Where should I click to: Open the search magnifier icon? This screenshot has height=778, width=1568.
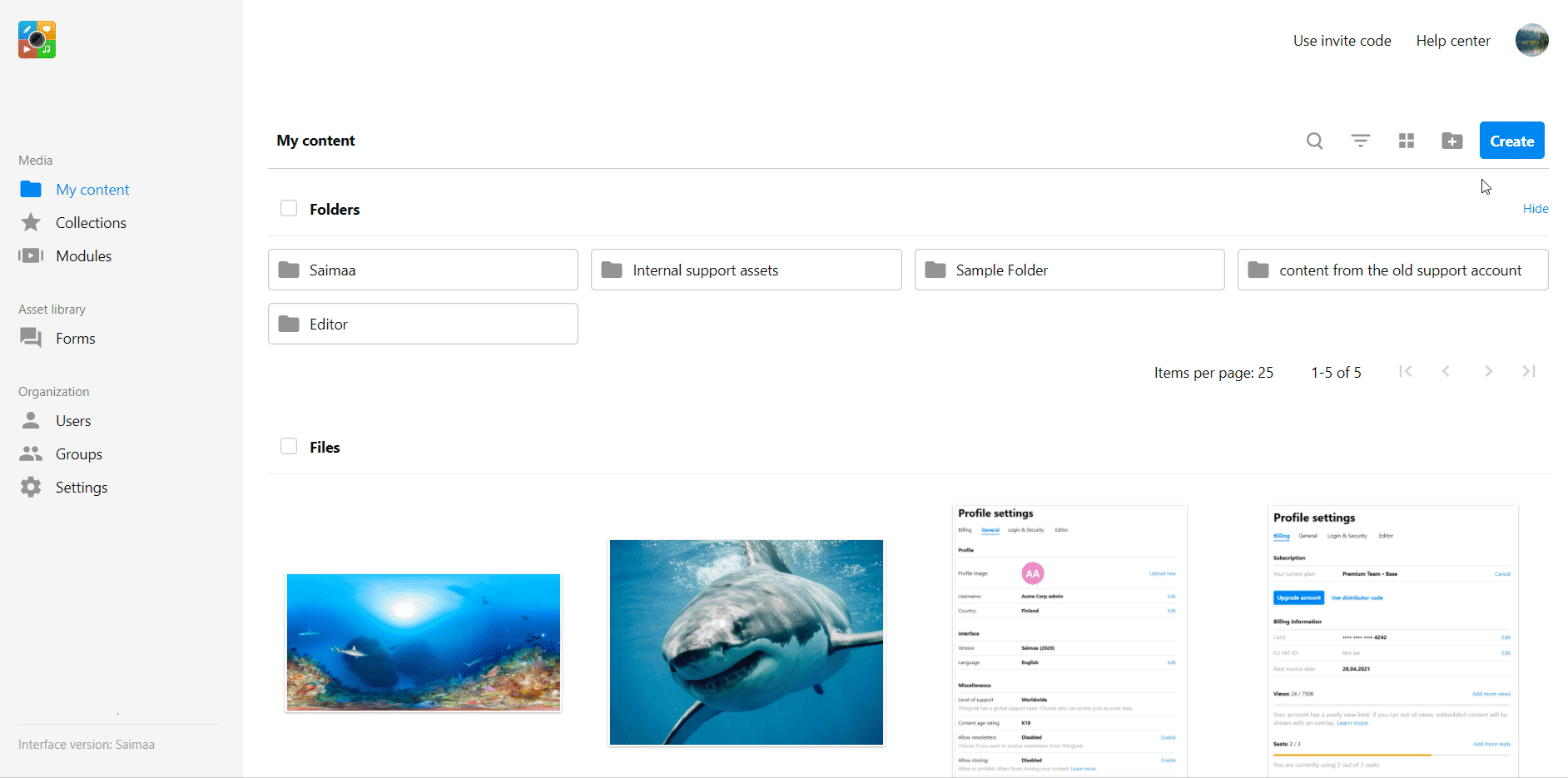pos(1314,141)
